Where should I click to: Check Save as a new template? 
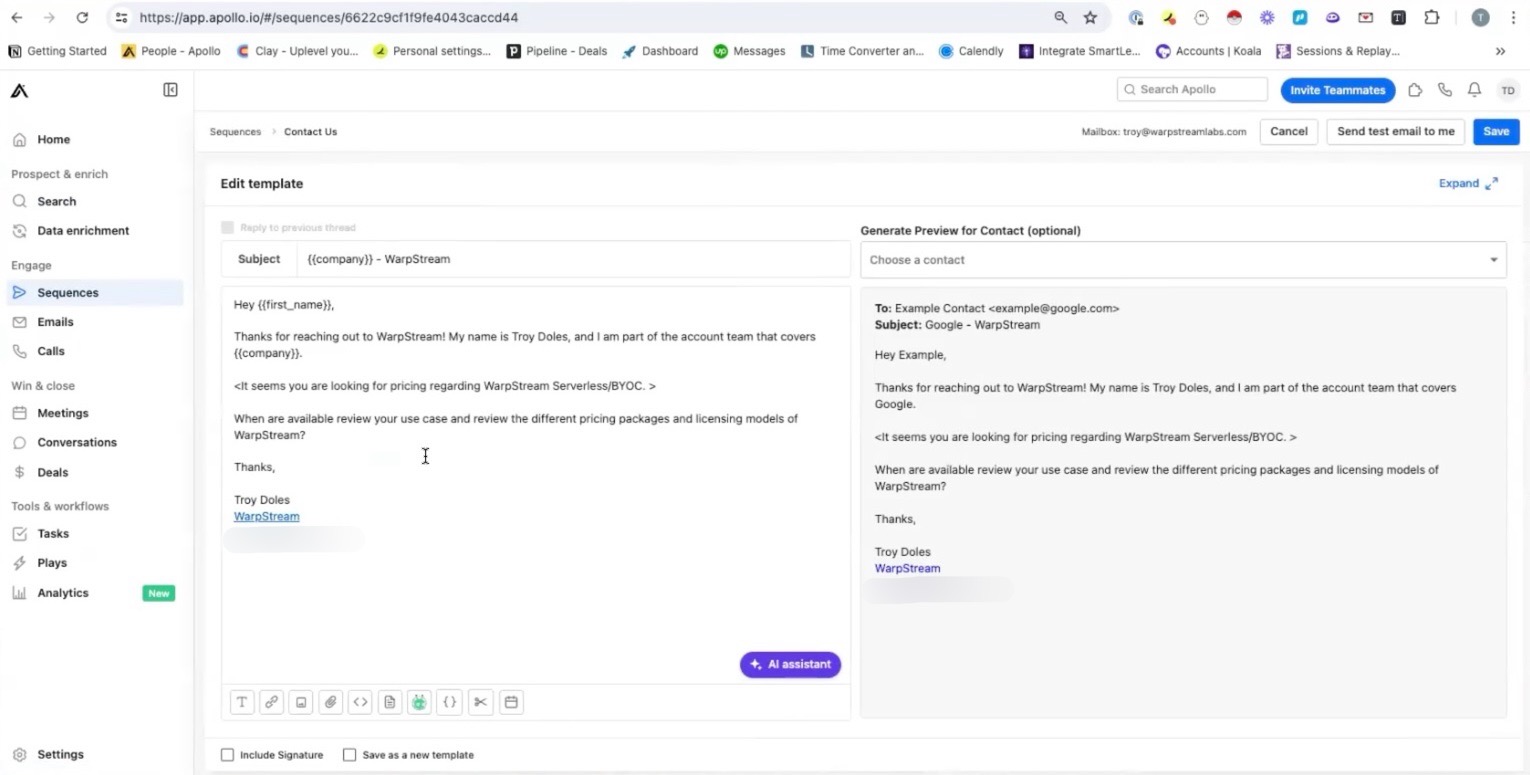pos(349,755)
